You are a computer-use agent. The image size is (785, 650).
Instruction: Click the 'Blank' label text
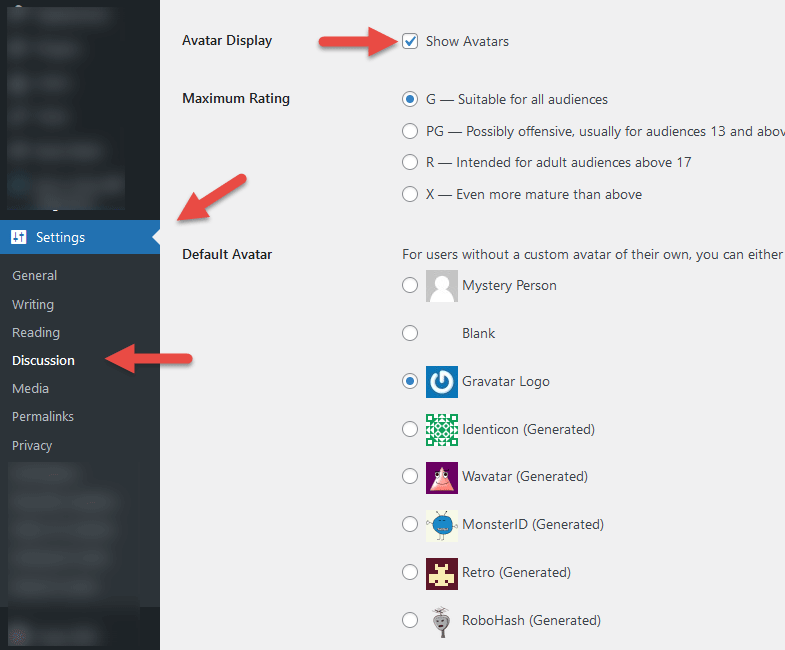click(478, 334)
